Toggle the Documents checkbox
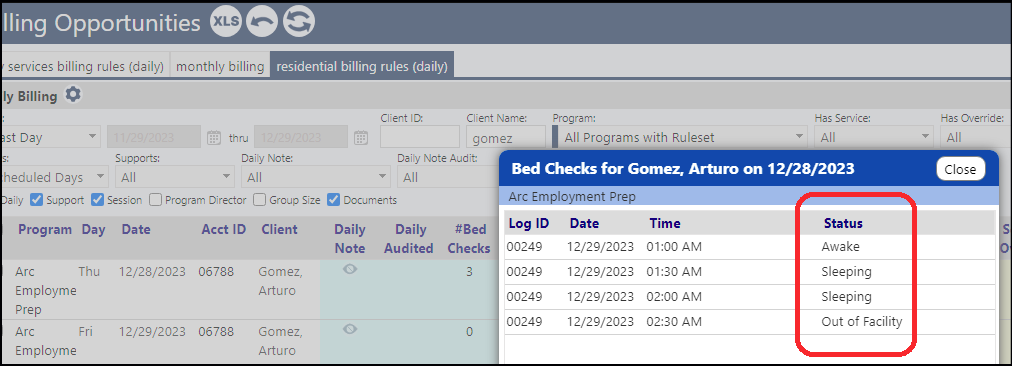Screen dimensions: 1012x366 coord(334,199)
